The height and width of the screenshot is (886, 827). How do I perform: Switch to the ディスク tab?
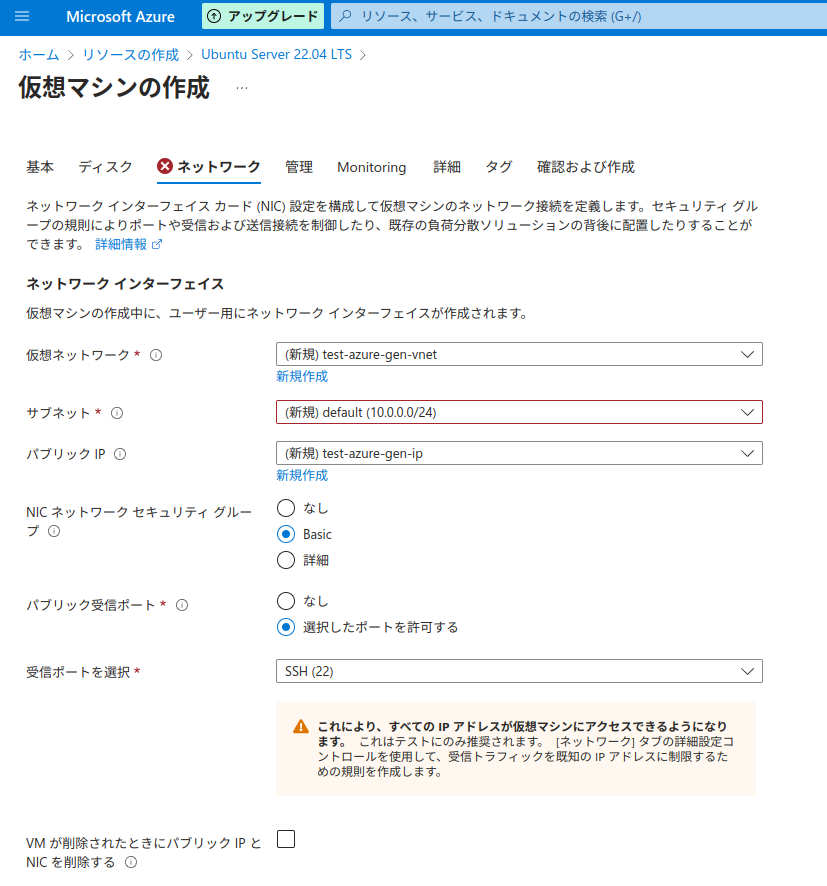coord(105,167)
